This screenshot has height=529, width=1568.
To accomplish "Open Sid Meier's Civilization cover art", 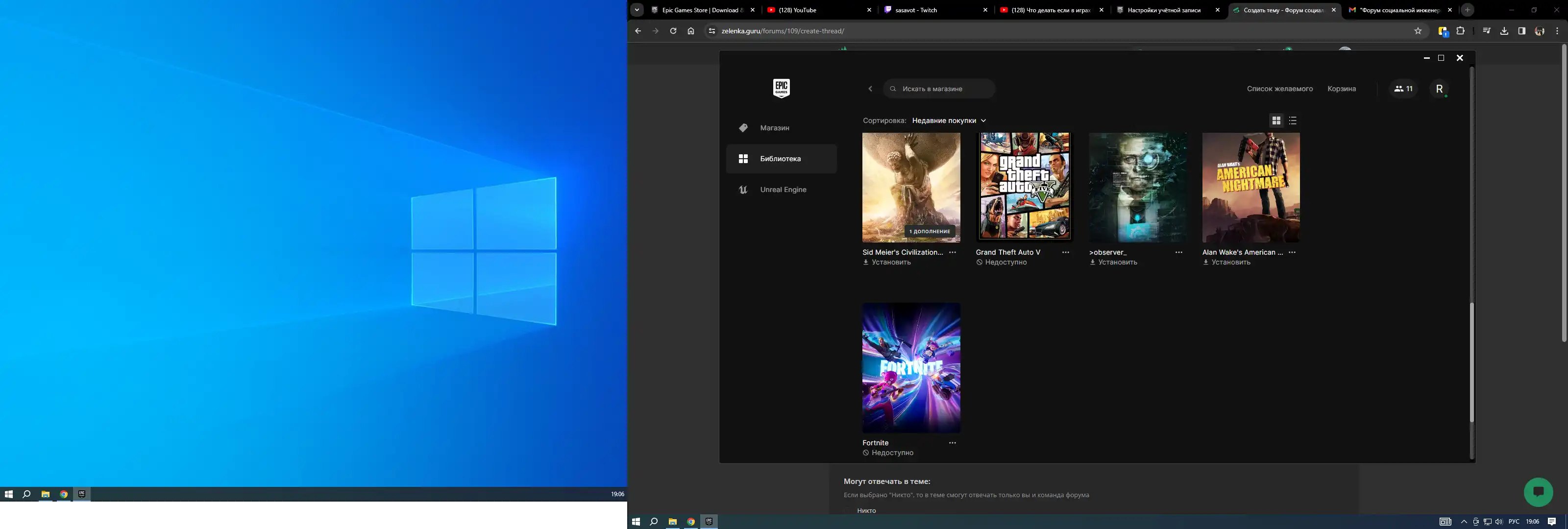I will pos(911,188).
